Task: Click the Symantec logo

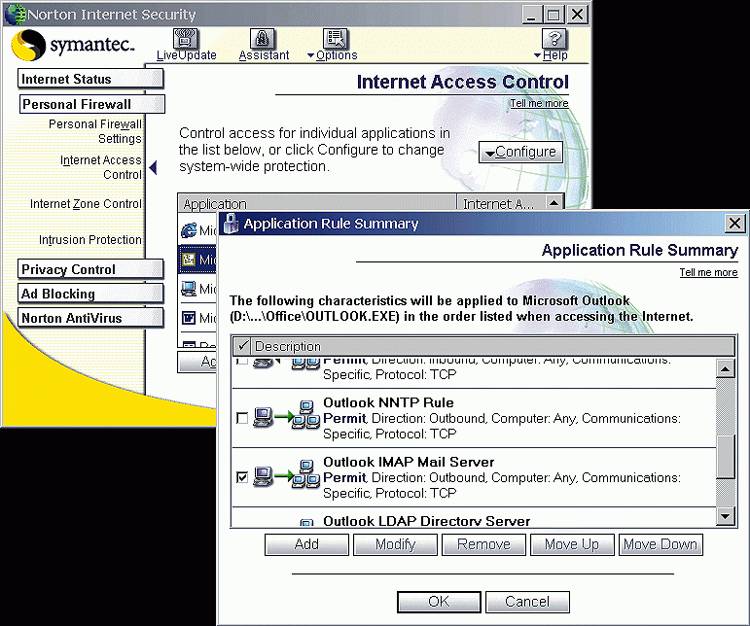Action: (72, 45)
